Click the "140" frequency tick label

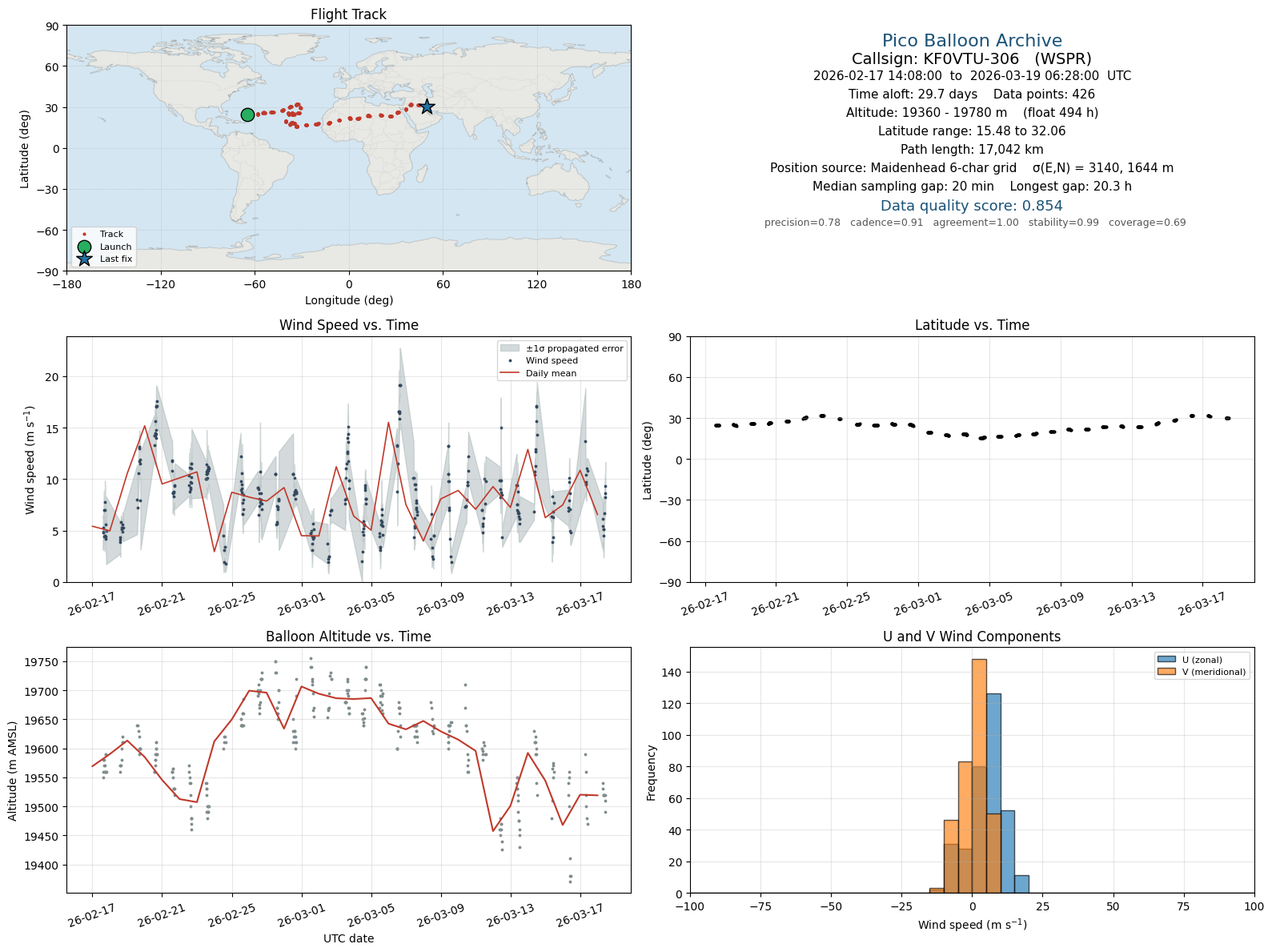pyautogui.click(x=674, y=673)
